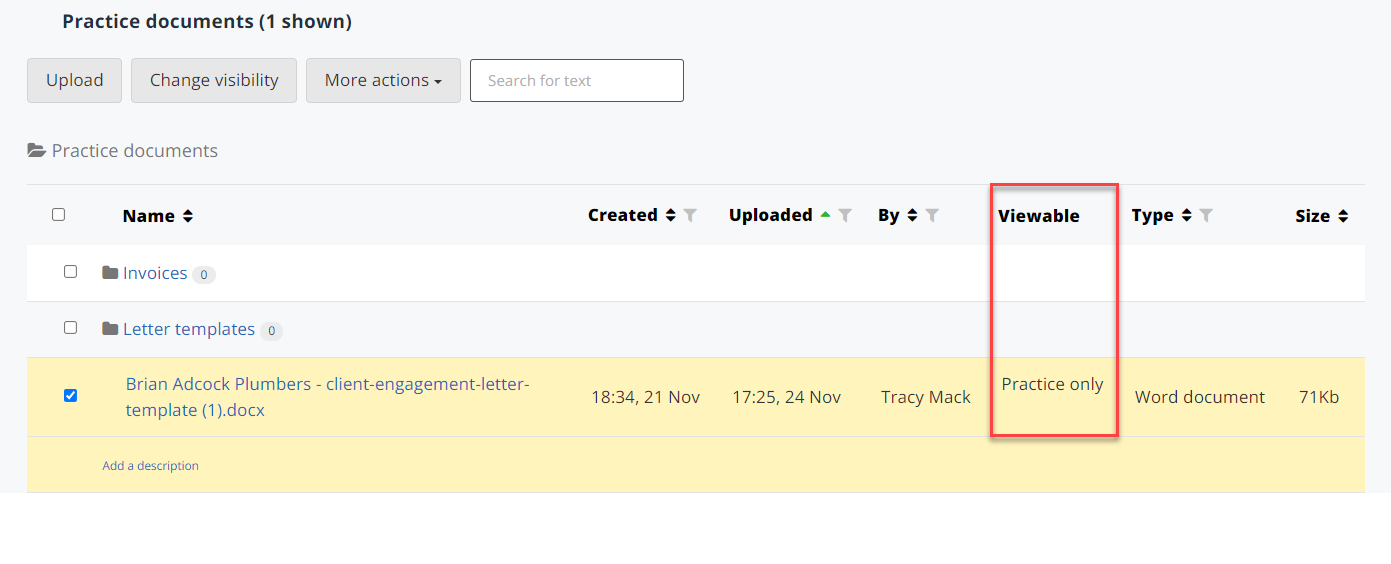The width and height of the screenshot is (1391, 564).
Task: Open the Type column filter funnel
Action: pyautogui.click(x=1206, y=215)
